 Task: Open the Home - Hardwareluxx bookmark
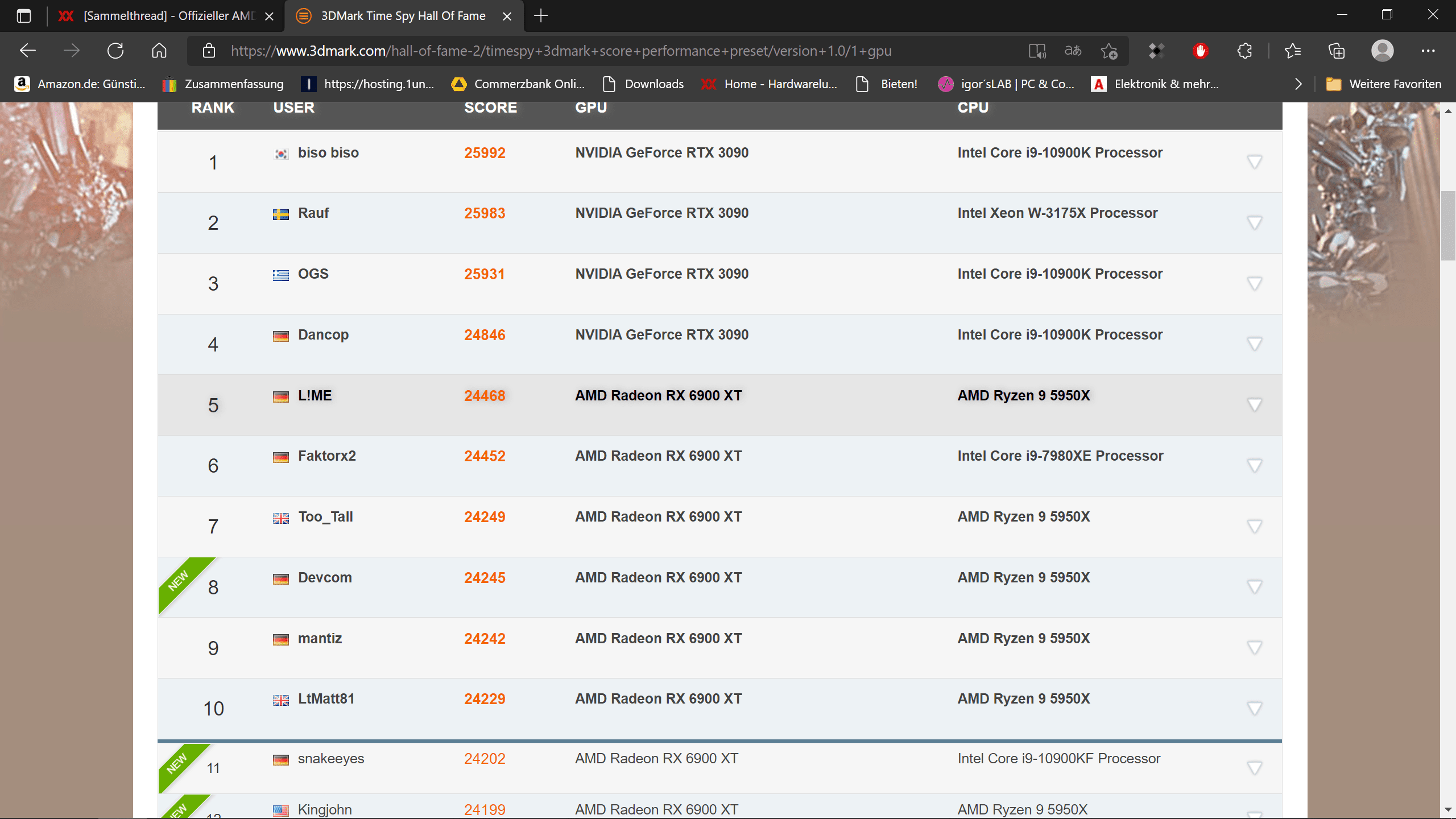tap(769, 84)
